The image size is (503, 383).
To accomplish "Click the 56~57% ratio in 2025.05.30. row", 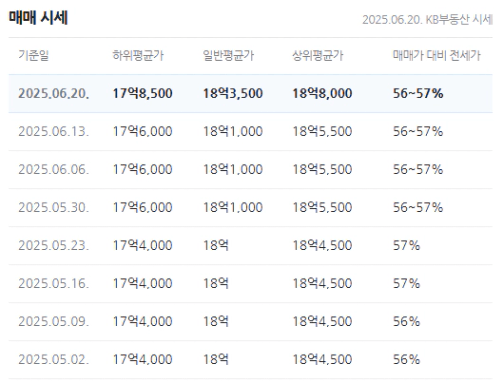I will click(x=418, y=207).
